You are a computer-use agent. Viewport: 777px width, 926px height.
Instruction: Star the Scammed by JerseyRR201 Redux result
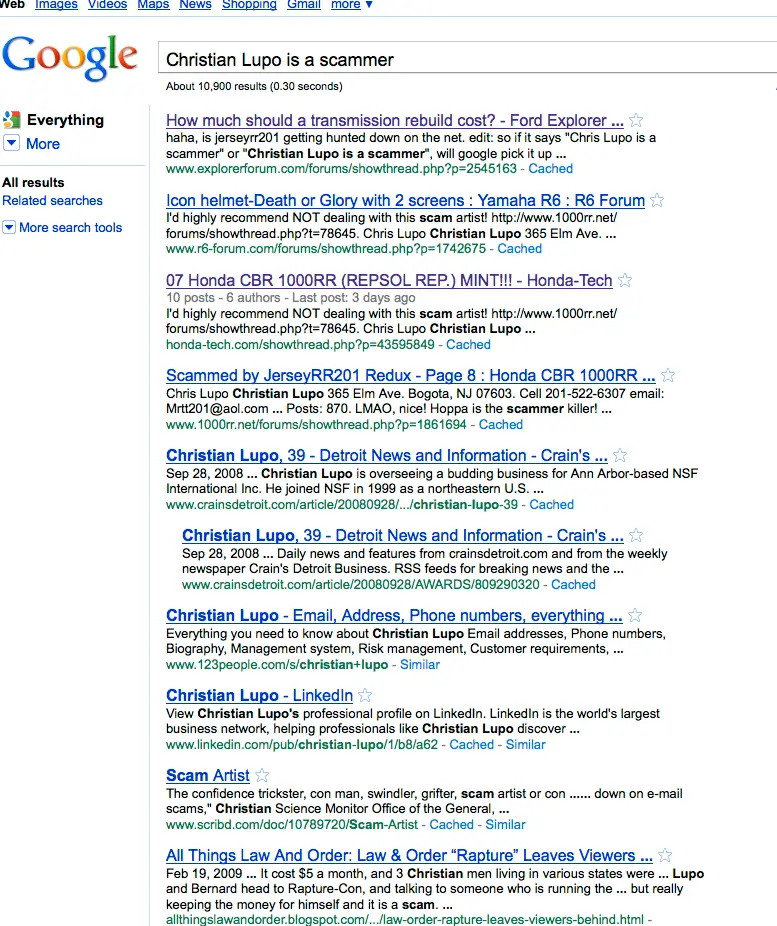click(x=668, y=376)
